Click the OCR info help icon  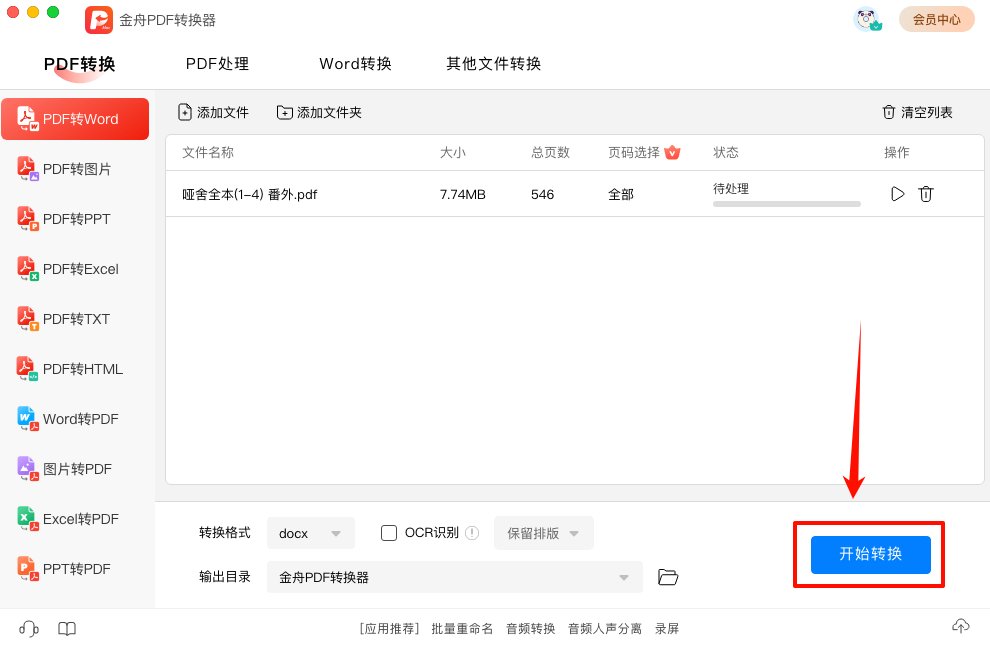472,533
